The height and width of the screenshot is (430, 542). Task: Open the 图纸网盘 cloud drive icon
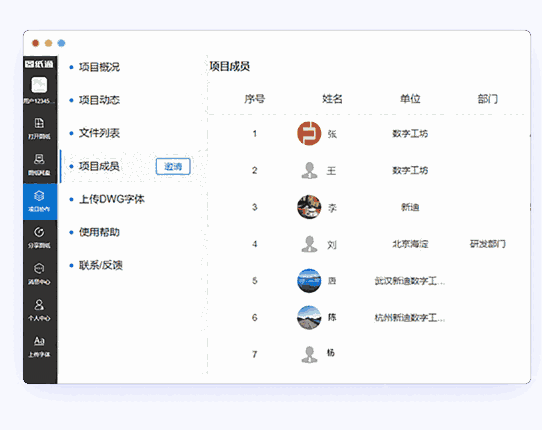tap(39, 165)
